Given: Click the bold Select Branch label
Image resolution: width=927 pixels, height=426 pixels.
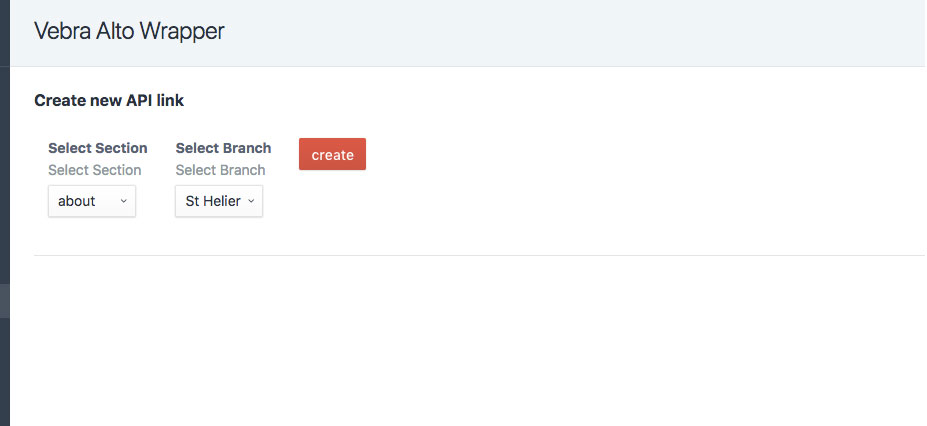Looking at the screenshot, I should click(x=223, y=148).
